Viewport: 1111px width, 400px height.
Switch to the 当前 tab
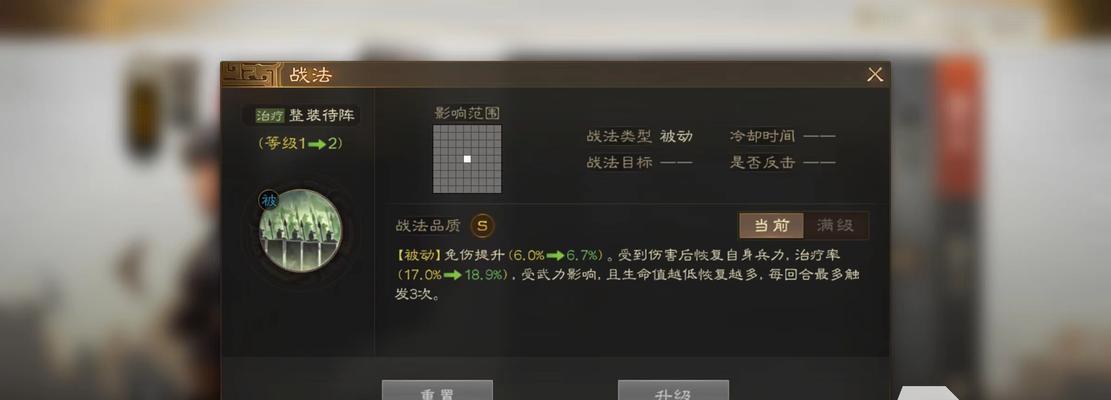coord(771,226)
